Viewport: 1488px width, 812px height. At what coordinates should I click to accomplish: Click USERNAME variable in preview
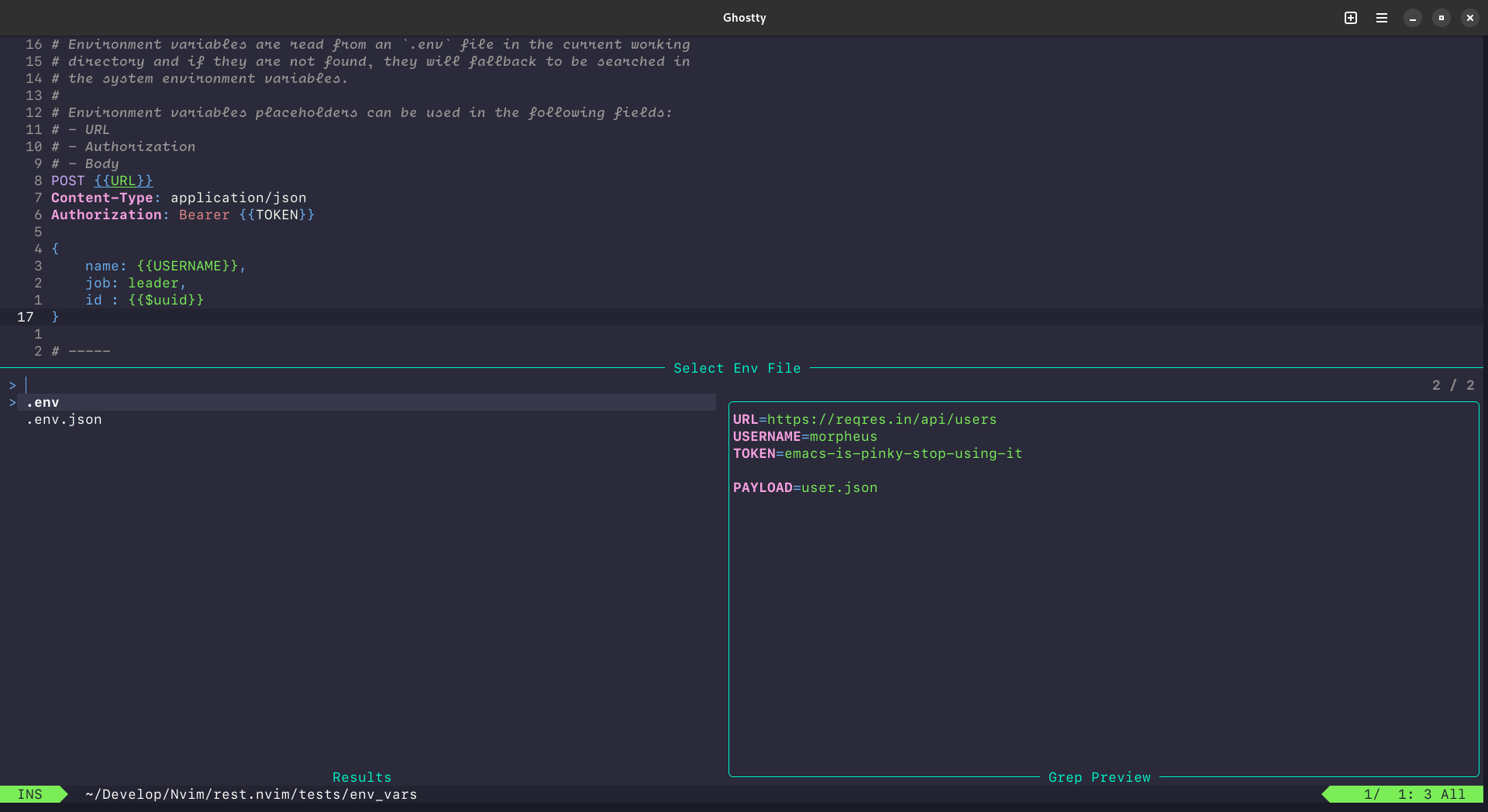pos(767,436)
